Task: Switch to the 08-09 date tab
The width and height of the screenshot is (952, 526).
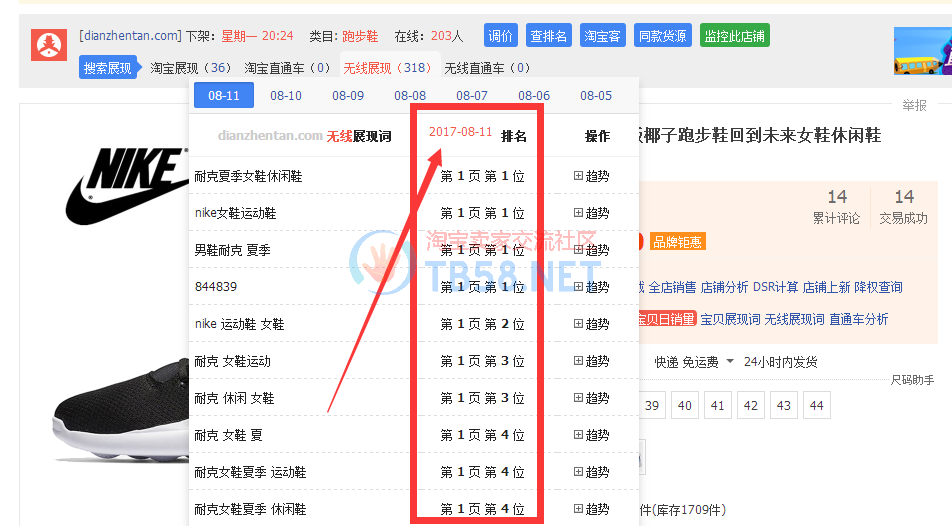Action: click(x=348, y=95)
